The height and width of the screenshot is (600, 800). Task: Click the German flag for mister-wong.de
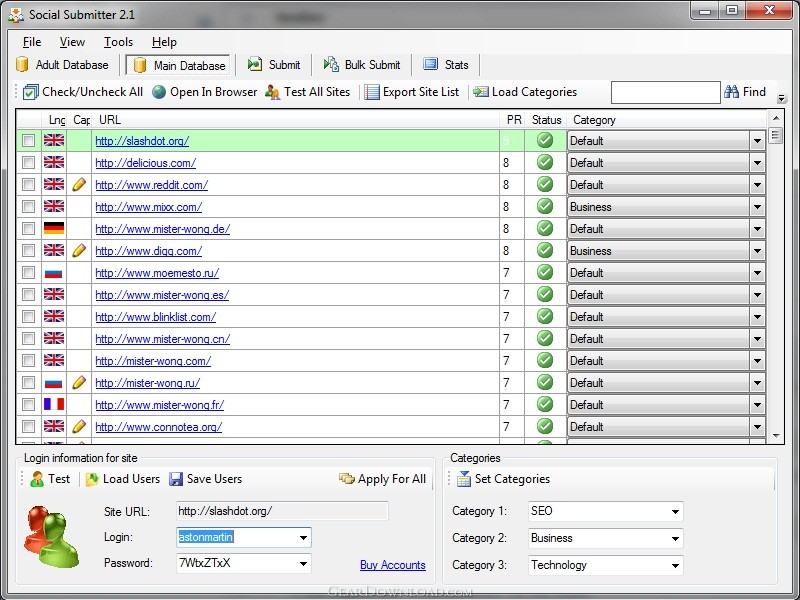[54, 229]
